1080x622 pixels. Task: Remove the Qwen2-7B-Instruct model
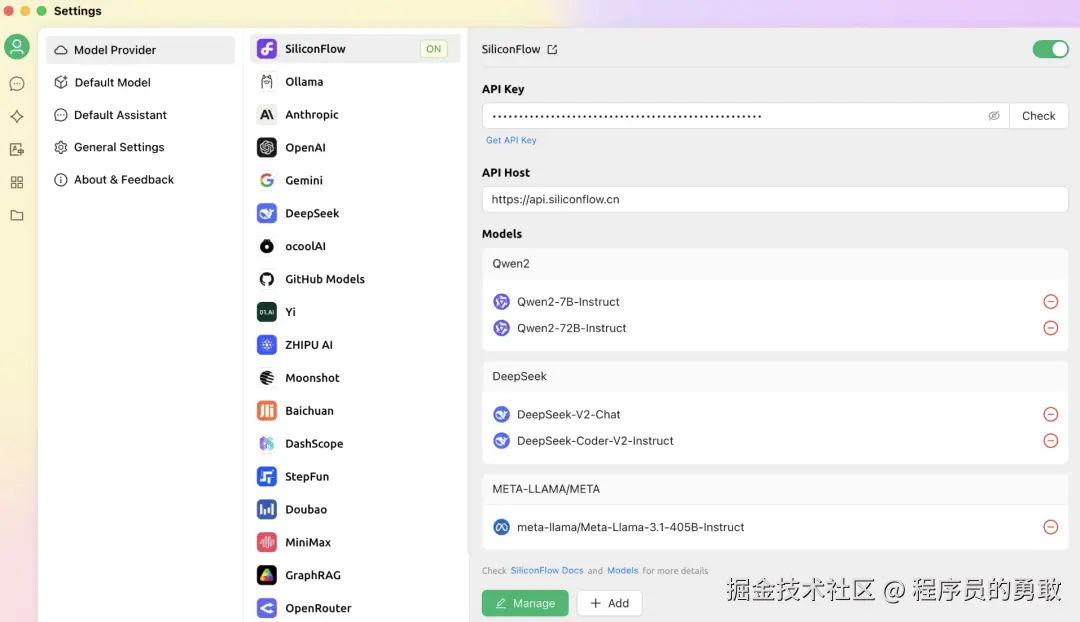(x=1050, y=302)
